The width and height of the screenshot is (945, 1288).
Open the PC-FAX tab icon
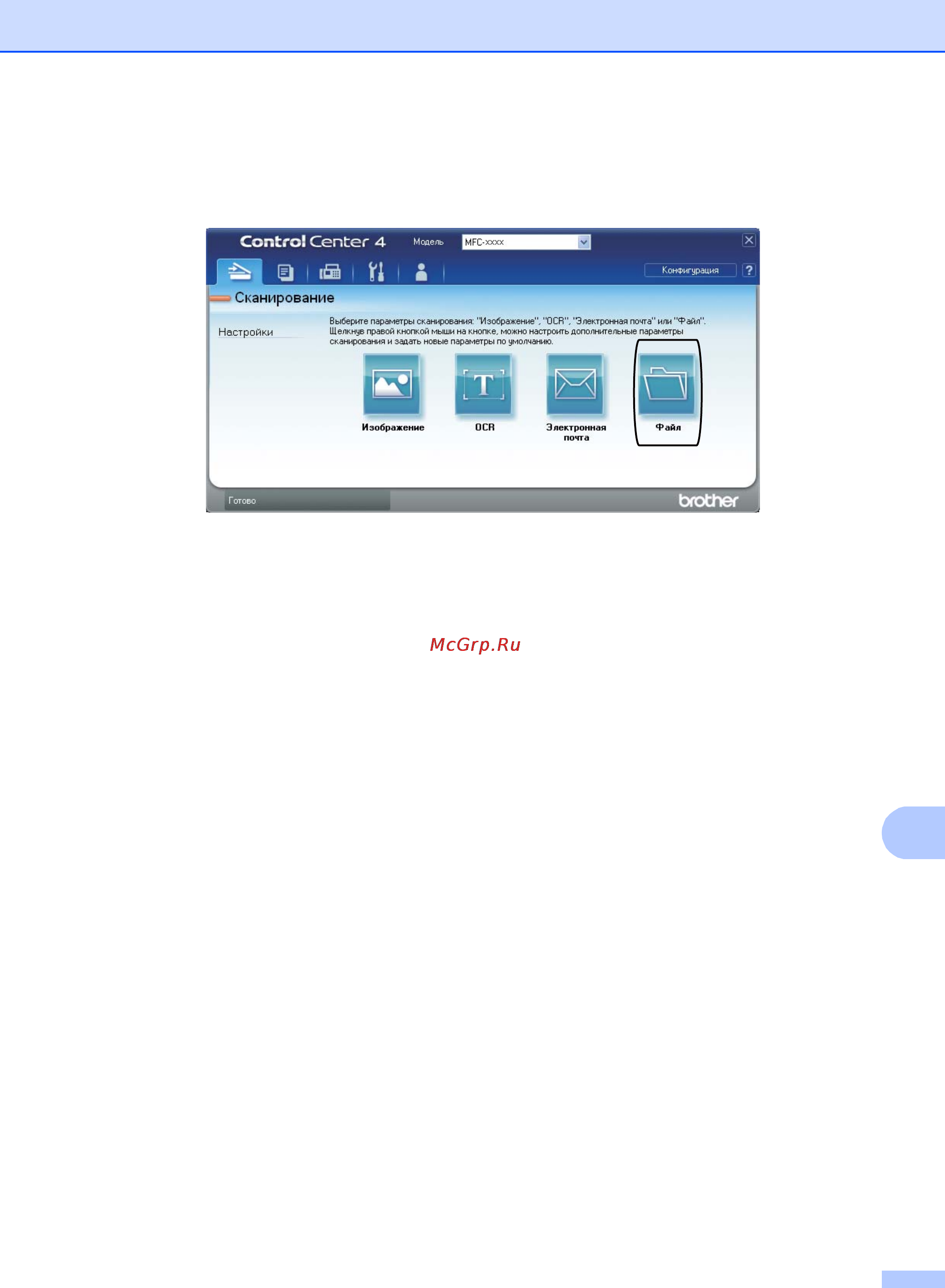330,272
